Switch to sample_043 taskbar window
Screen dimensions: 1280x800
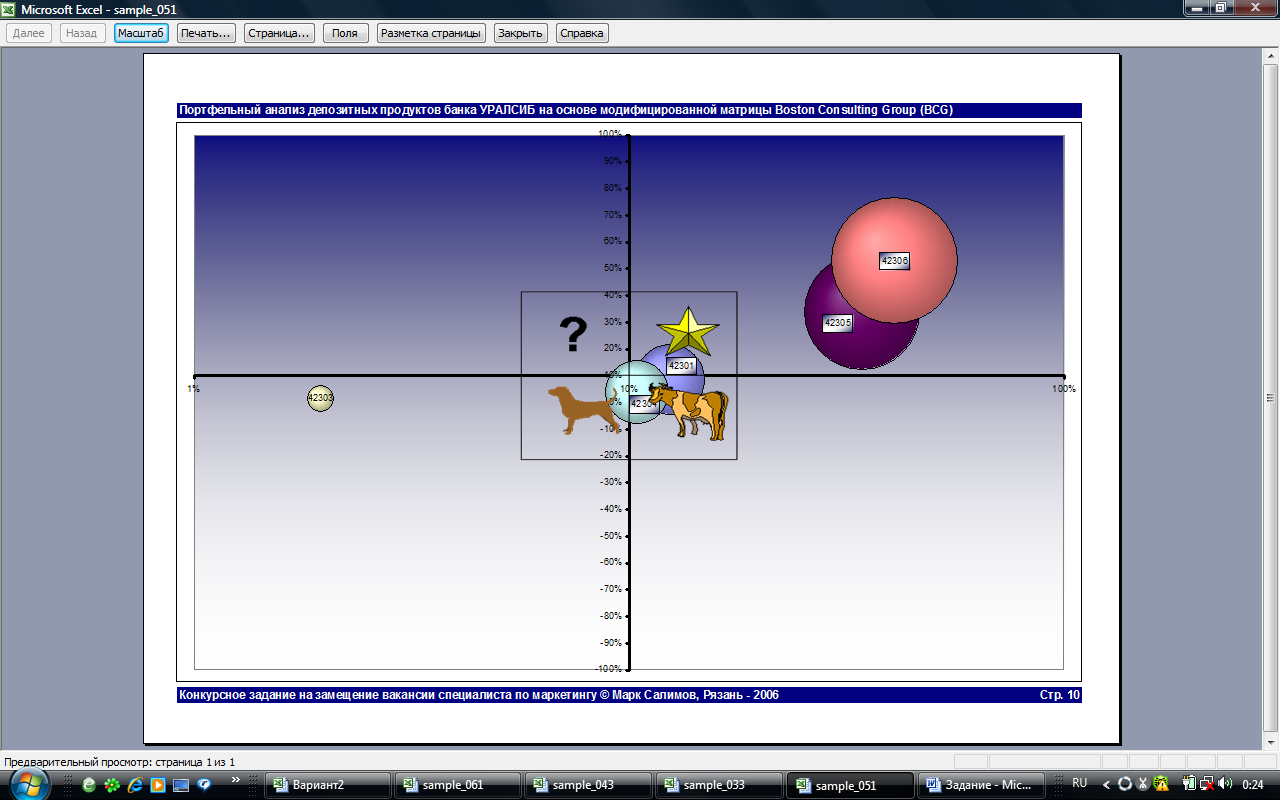pos(588,785)
